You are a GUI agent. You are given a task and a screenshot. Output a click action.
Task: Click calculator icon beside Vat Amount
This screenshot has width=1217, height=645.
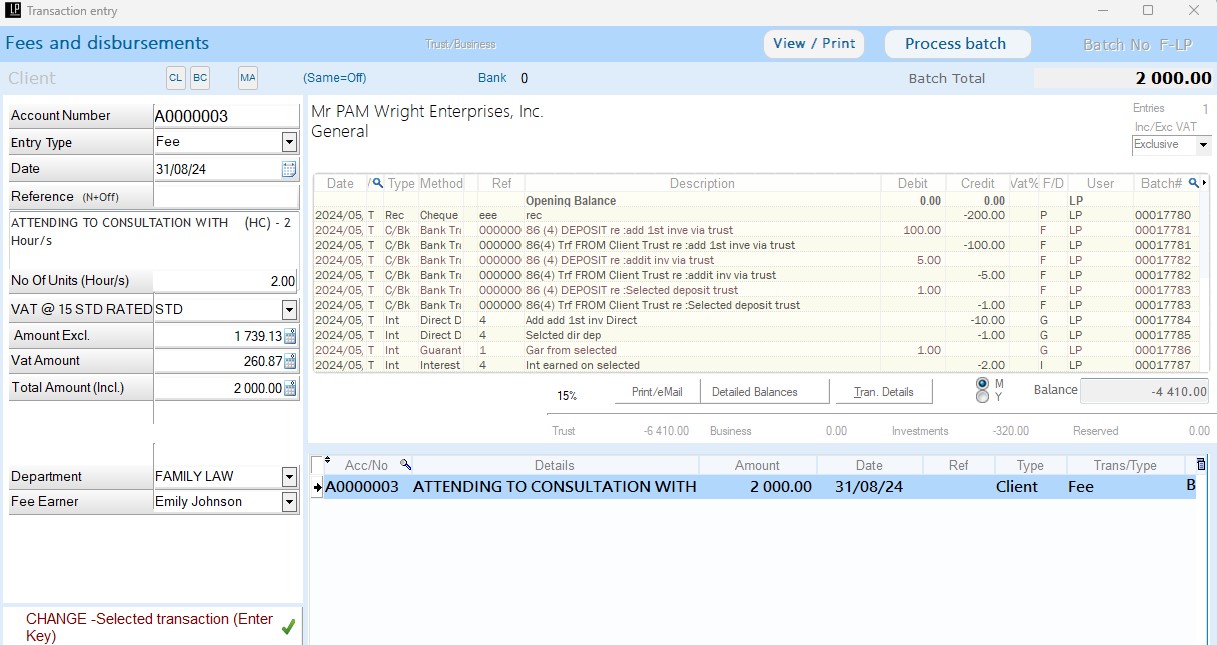[x=290, y=361]
